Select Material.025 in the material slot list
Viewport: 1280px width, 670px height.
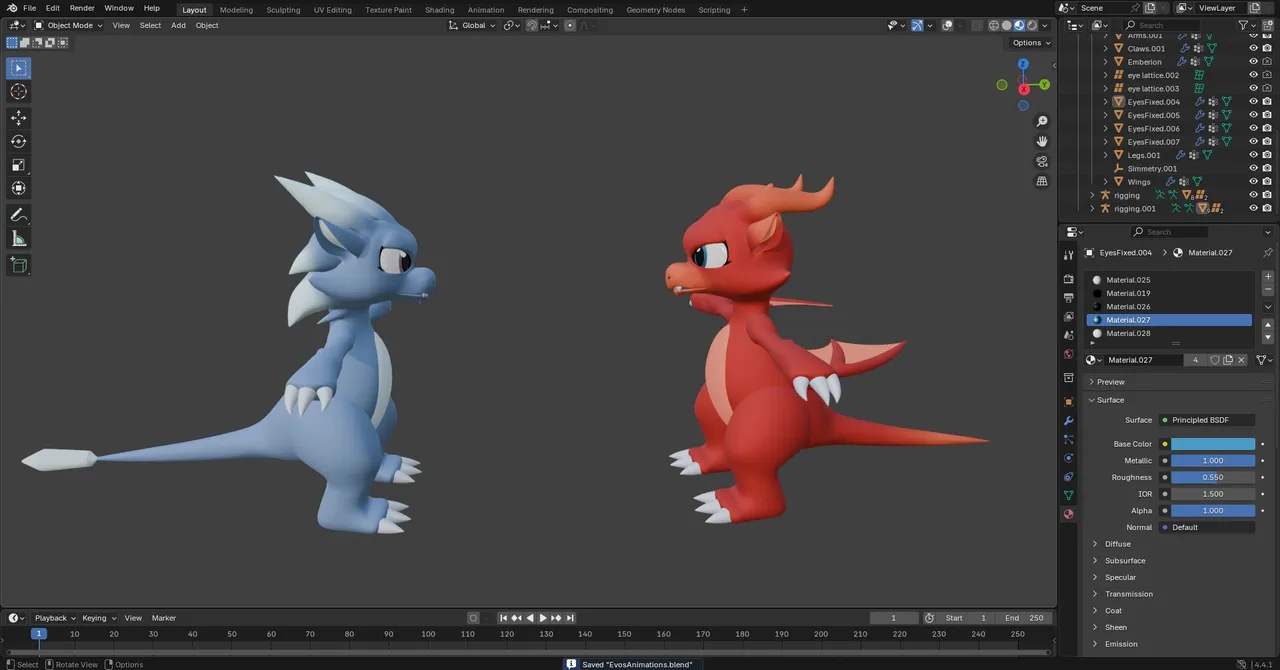pyautogui.click(x=1169, y=280)
